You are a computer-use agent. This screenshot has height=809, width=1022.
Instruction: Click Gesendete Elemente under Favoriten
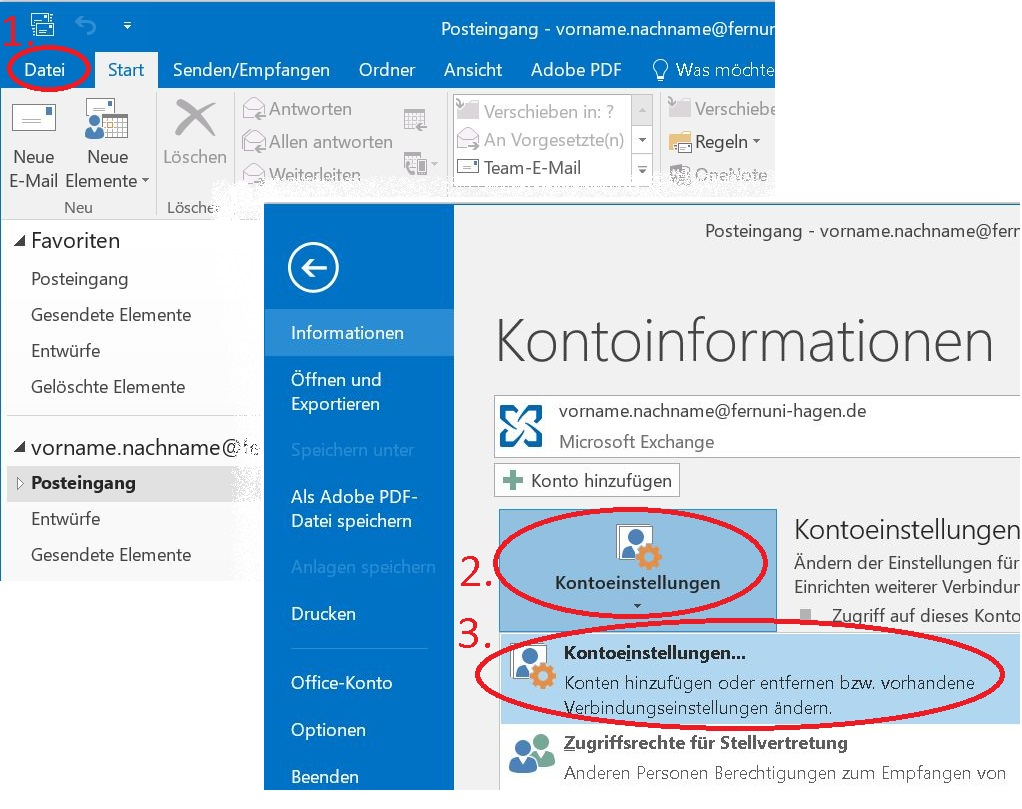coord(111,315)
